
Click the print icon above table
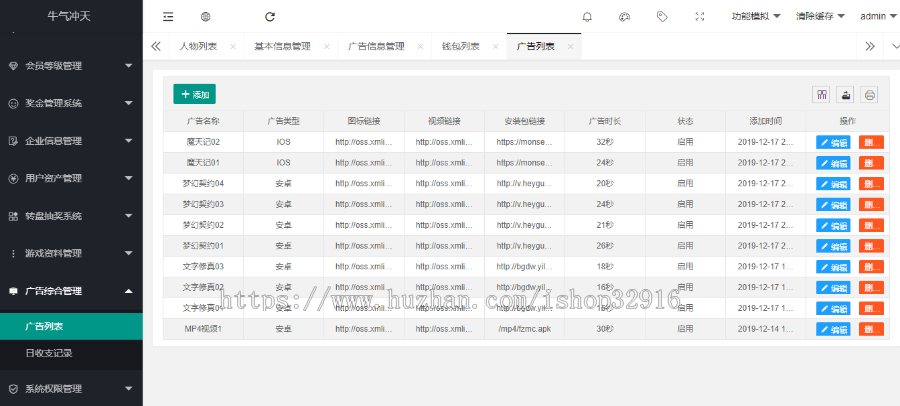tap(870, 95)
